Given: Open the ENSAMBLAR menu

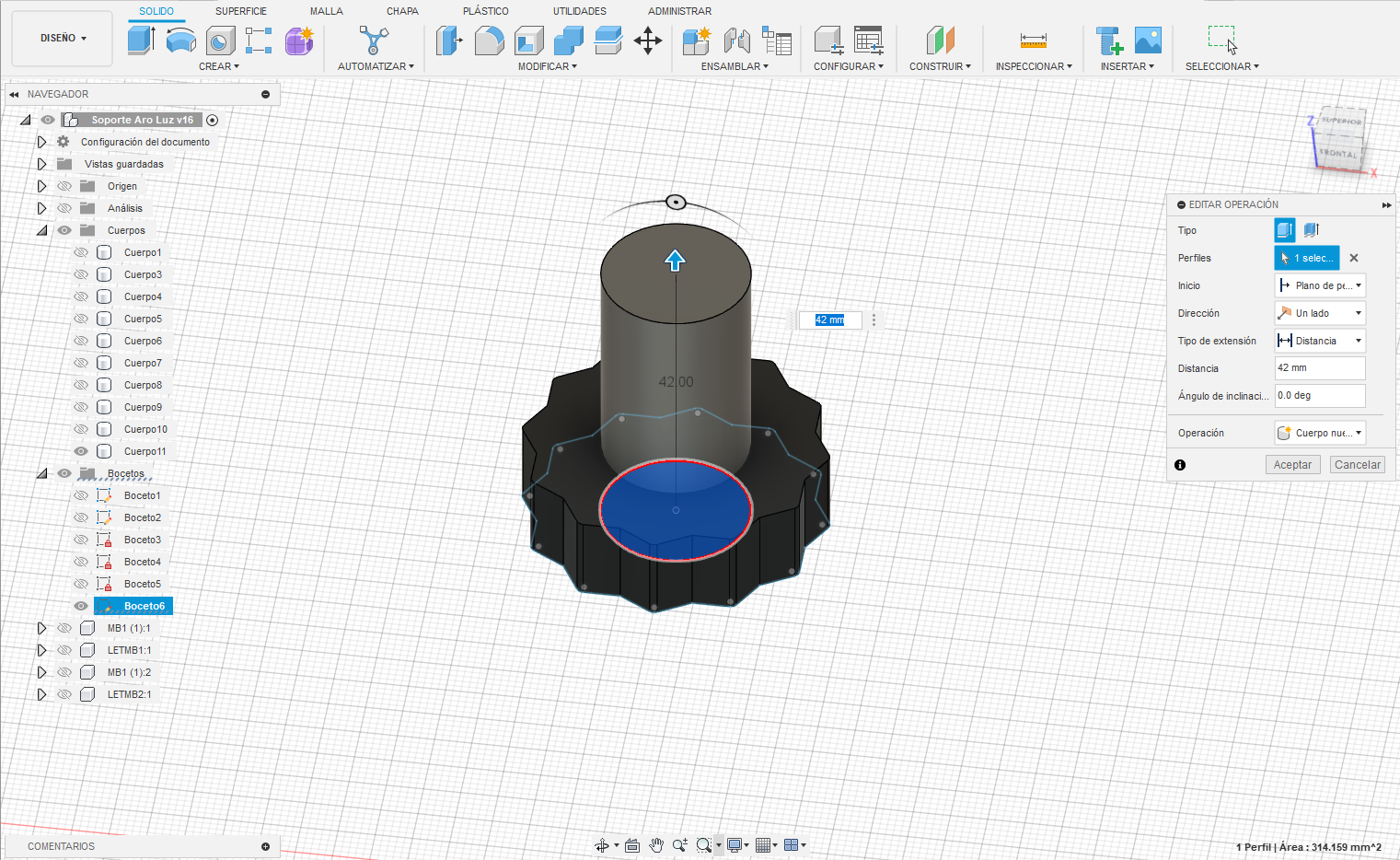Looking at the screenshot, I should 735,66.
